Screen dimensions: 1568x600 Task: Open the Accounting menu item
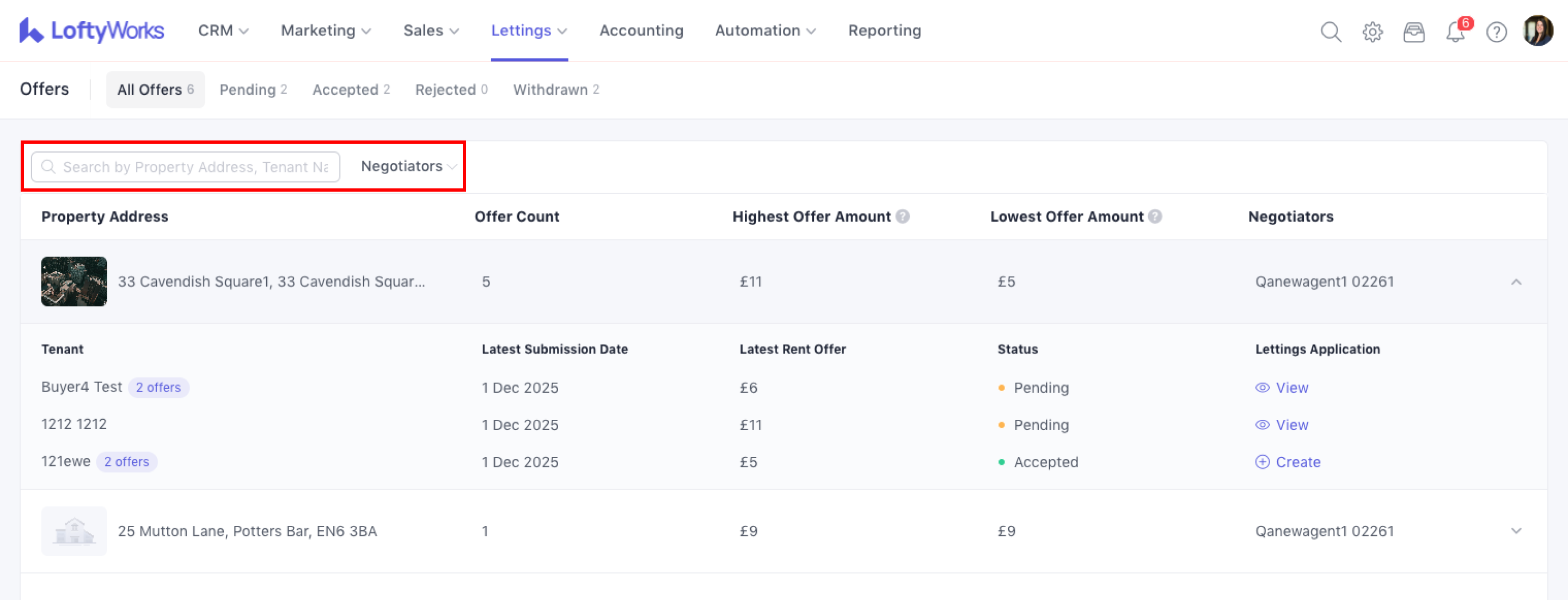(x=641, y=30)
